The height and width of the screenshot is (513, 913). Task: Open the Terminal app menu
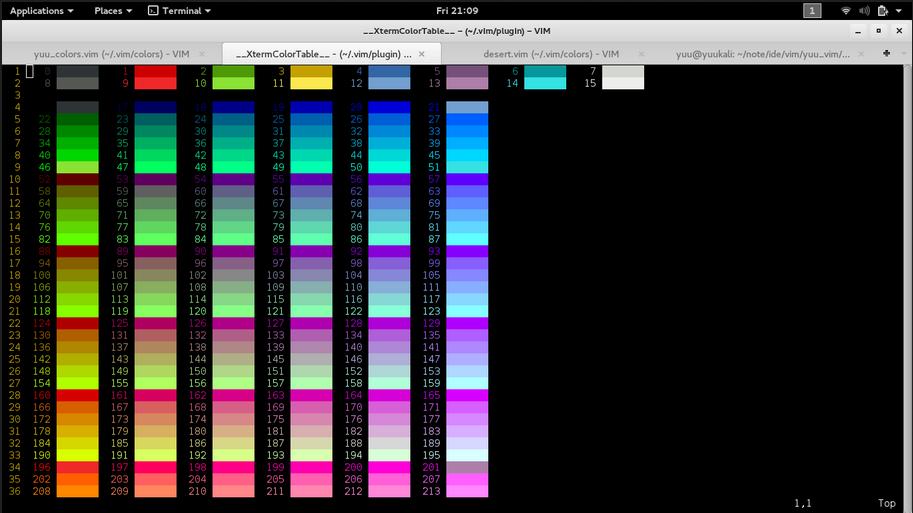(179, 10)
